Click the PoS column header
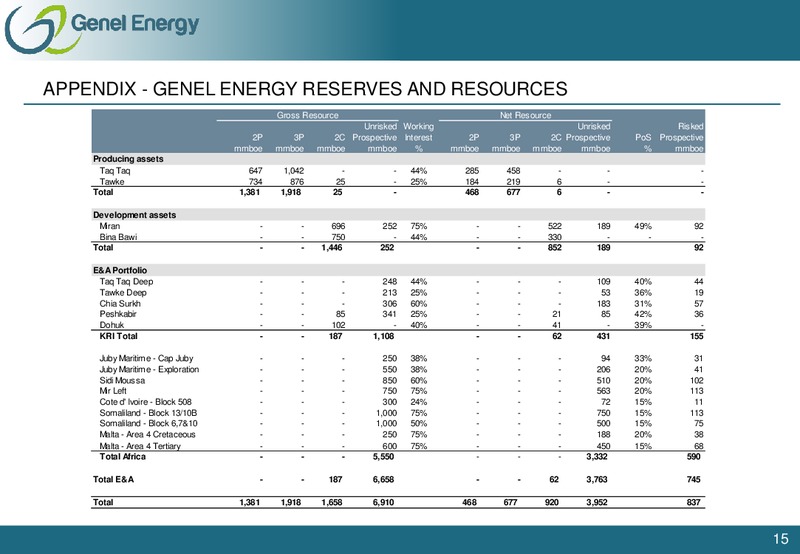800x554 pixels. 643,143
